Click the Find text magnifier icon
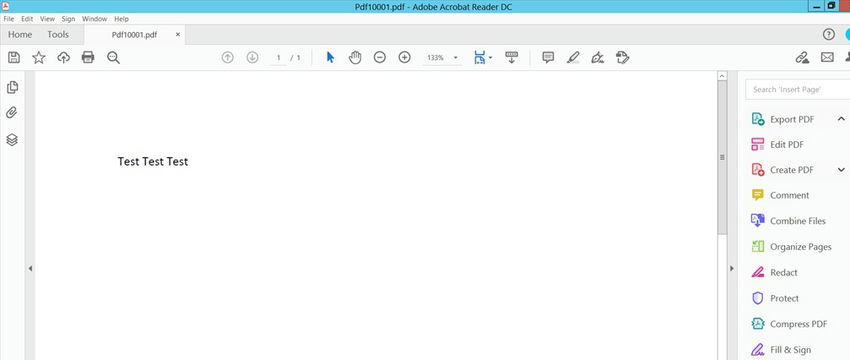The width and height of the screenshot is (850, 360). click(113, 57)
